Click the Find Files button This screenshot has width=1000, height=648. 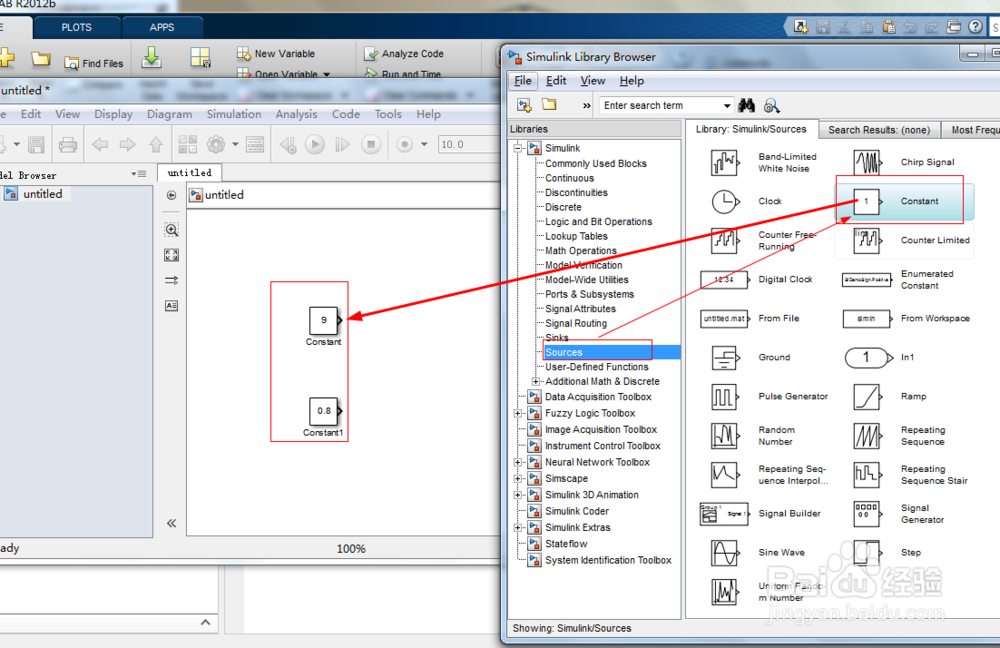point(94,63)
